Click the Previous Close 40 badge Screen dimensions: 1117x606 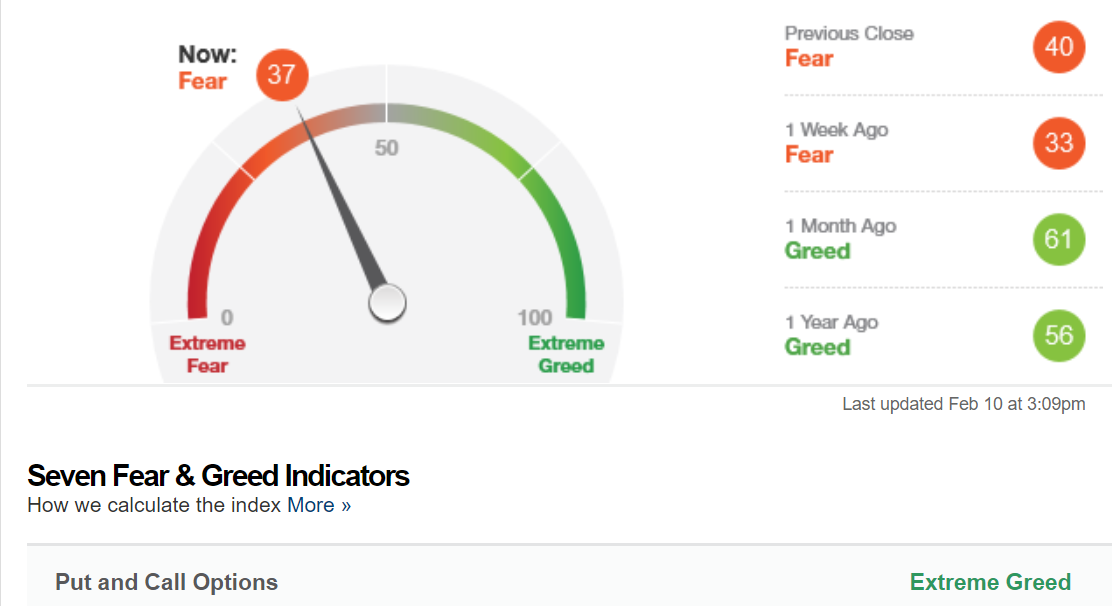pos(1059,47)
